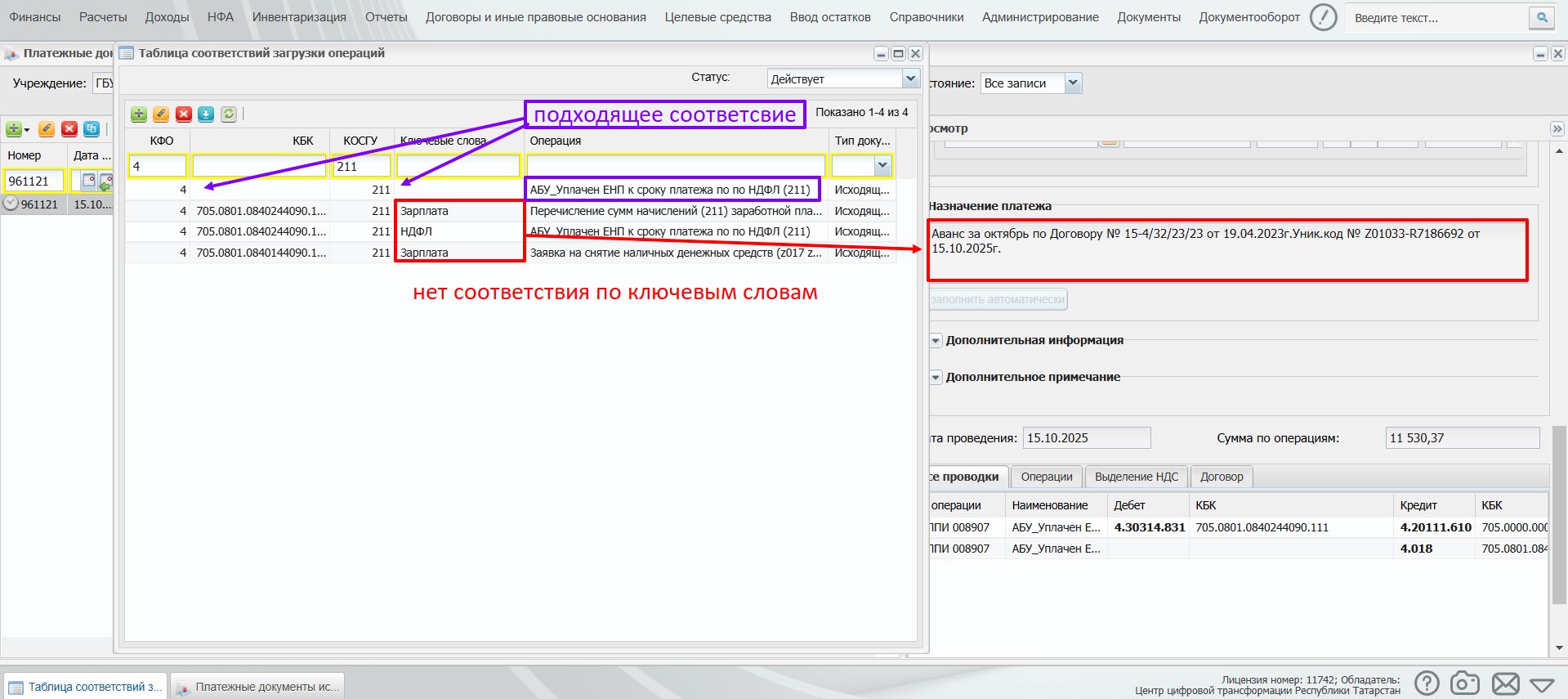Click the Заполнить автоматически button
Viewport: 1568px width, 699px height.
pos(998,299)
